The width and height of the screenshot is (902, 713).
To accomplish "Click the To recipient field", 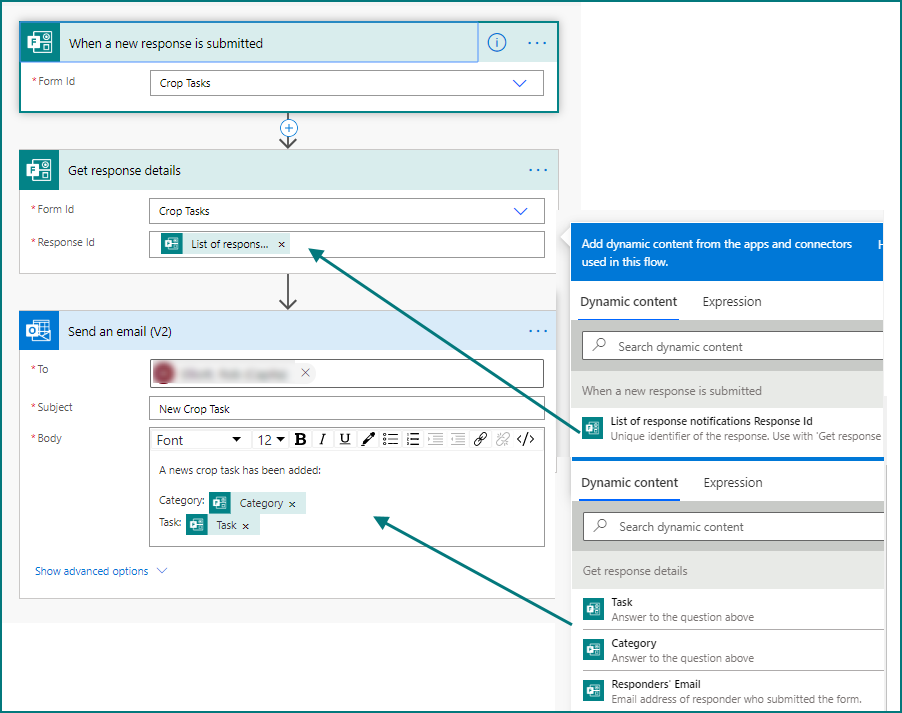I will click(346, 373).
